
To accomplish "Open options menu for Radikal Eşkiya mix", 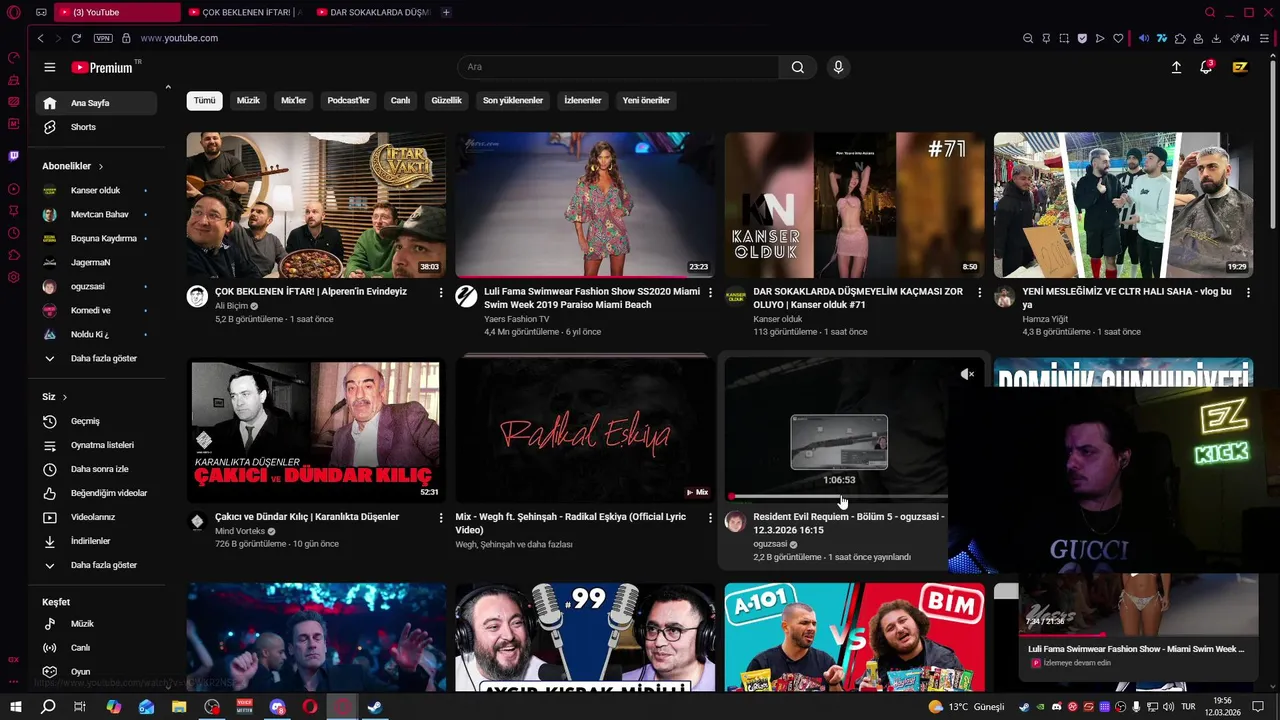I will 711,517.
